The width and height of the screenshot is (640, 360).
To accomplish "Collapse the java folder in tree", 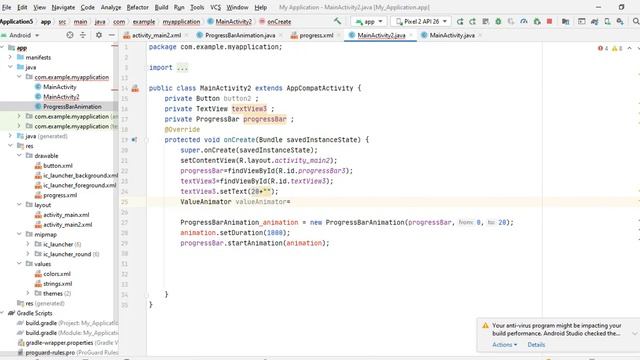I will (11, 67).
